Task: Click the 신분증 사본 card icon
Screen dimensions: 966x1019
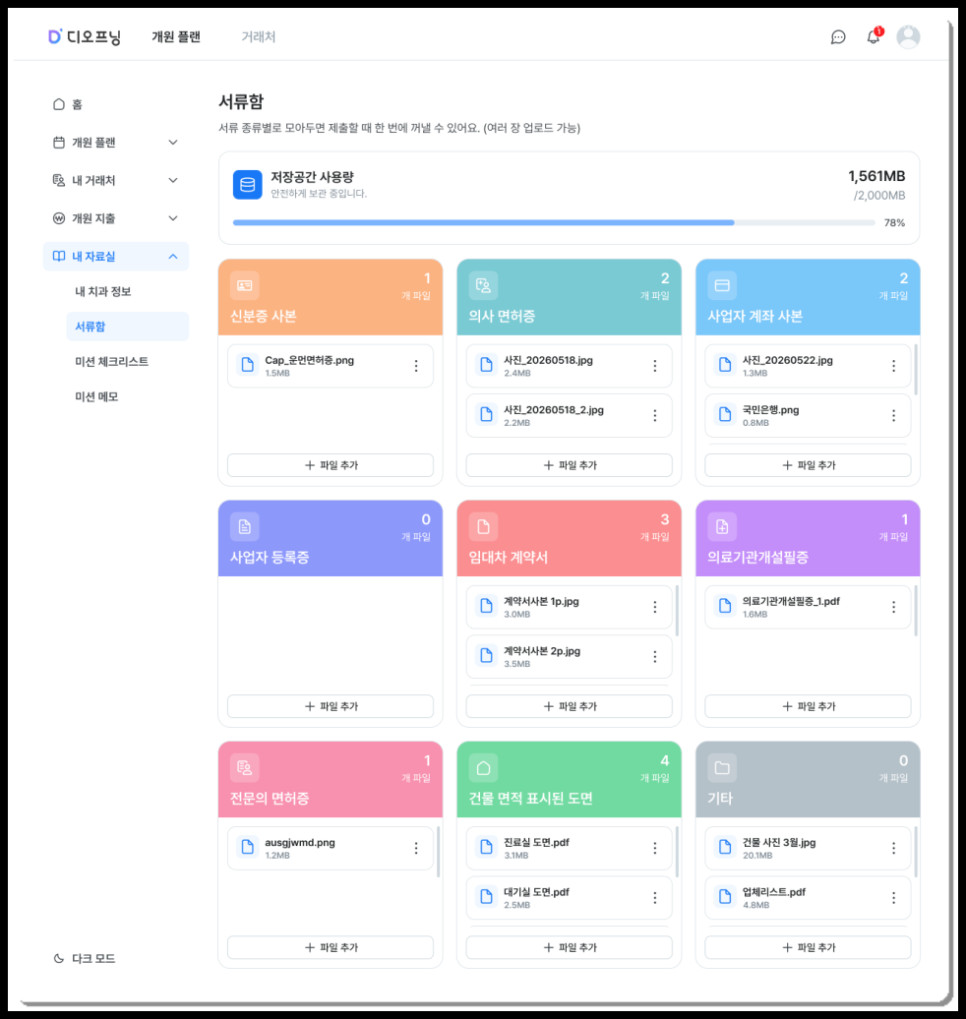Action: point(244,285)
